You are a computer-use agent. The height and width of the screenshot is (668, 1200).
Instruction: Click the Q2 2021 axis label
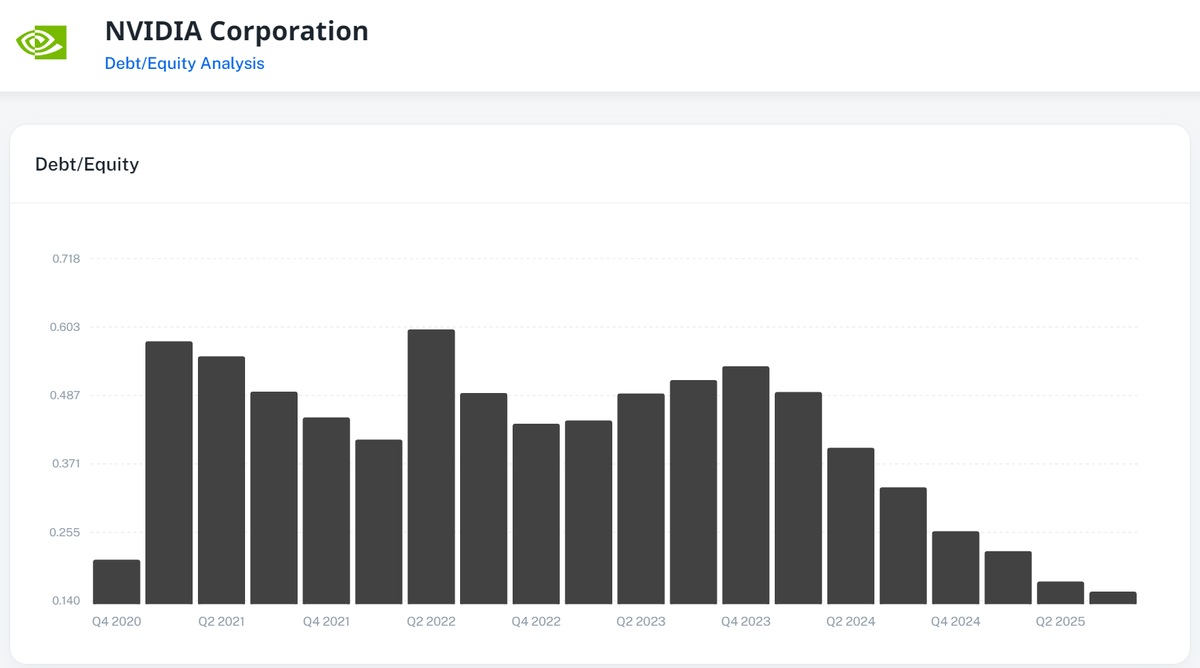pyautogui.click(x=222, y=620)
